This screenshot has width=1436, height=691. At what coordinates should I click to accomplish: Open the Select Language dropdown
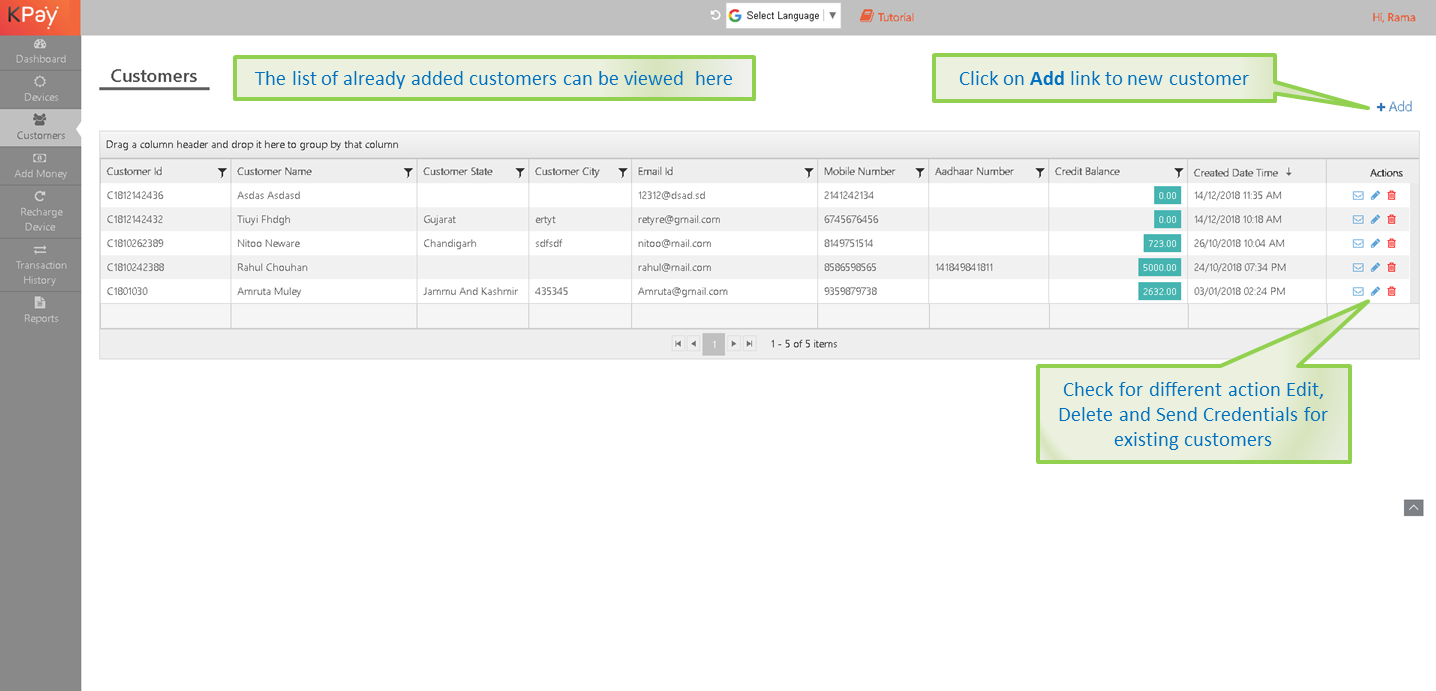783,16
